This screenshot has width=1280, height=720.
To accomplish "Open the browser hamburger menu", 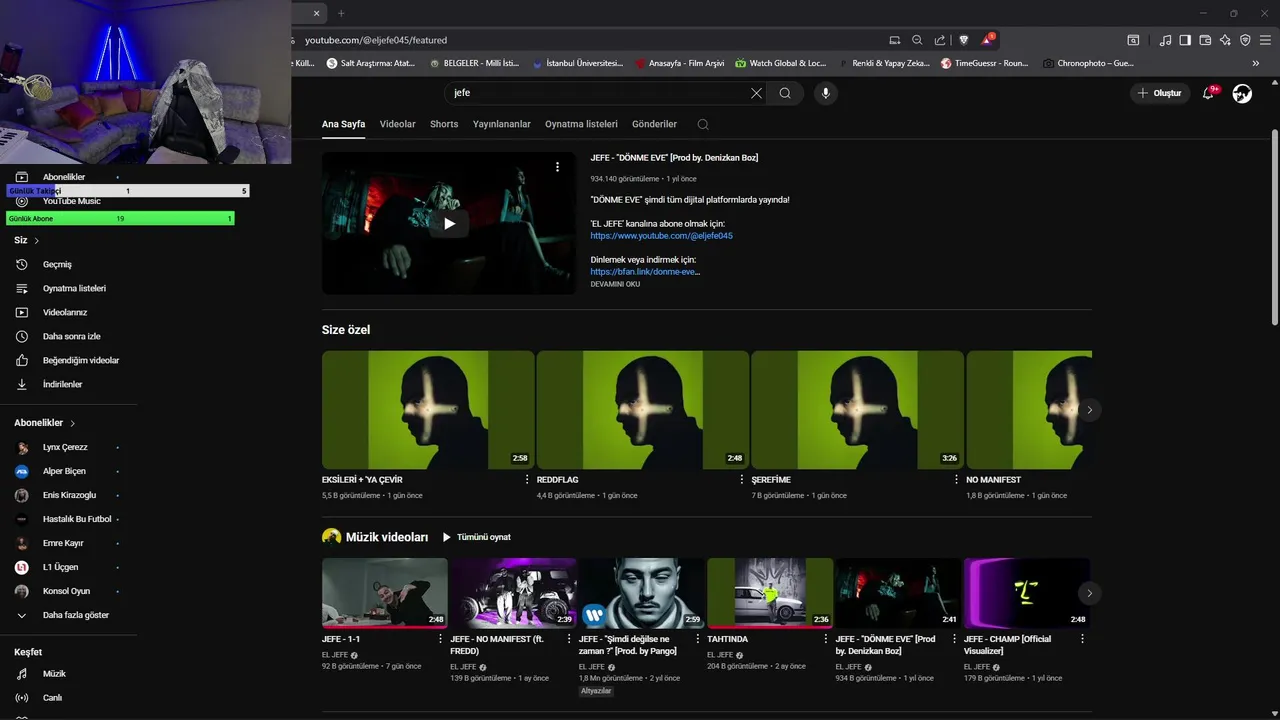I will (x=1265, y=40).
